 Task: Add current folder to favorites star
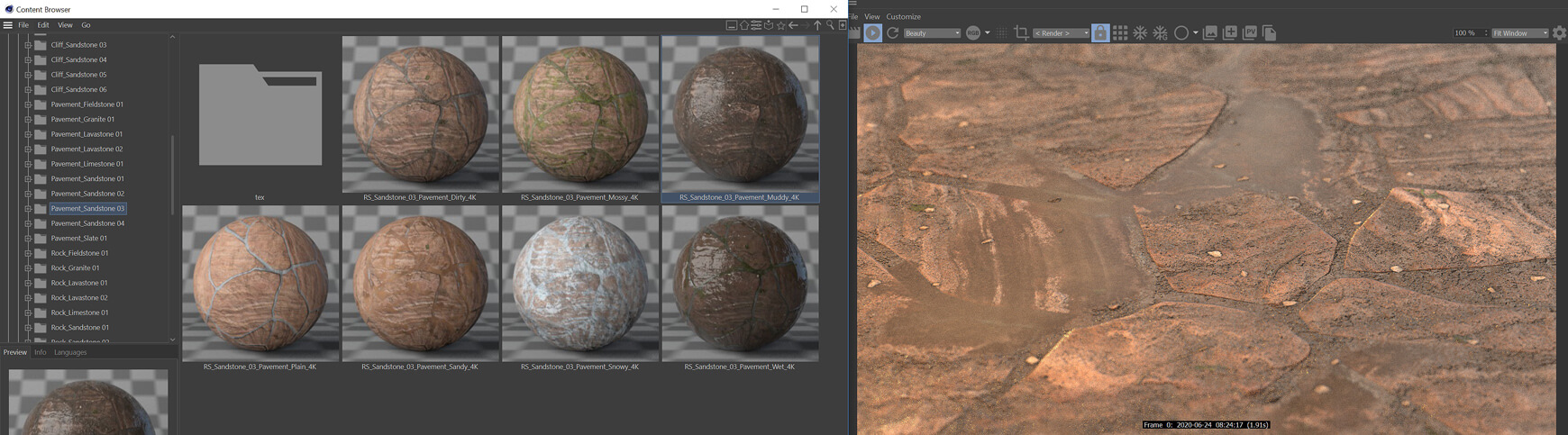click(x=781, y=25)
